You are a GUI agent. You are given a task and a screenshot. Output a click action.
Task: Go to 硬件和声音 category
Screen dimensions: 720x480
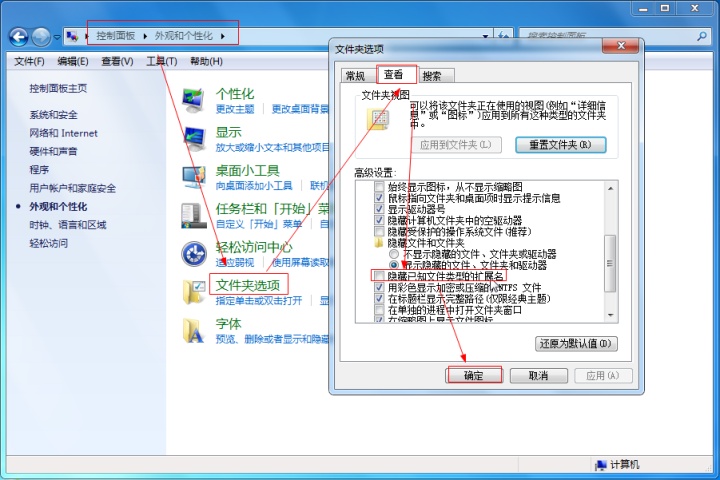(53, 151)
